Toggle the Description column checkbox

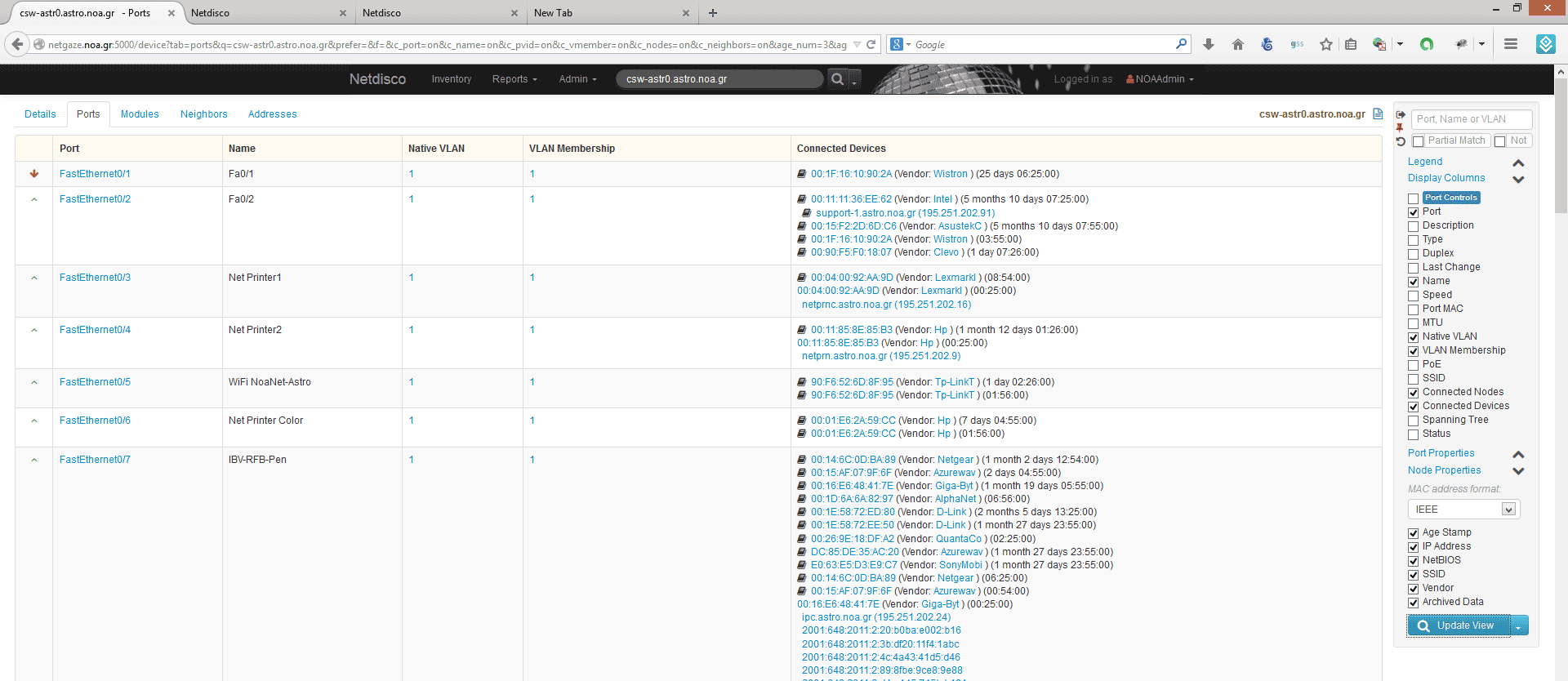click(x=1413, y=226)
